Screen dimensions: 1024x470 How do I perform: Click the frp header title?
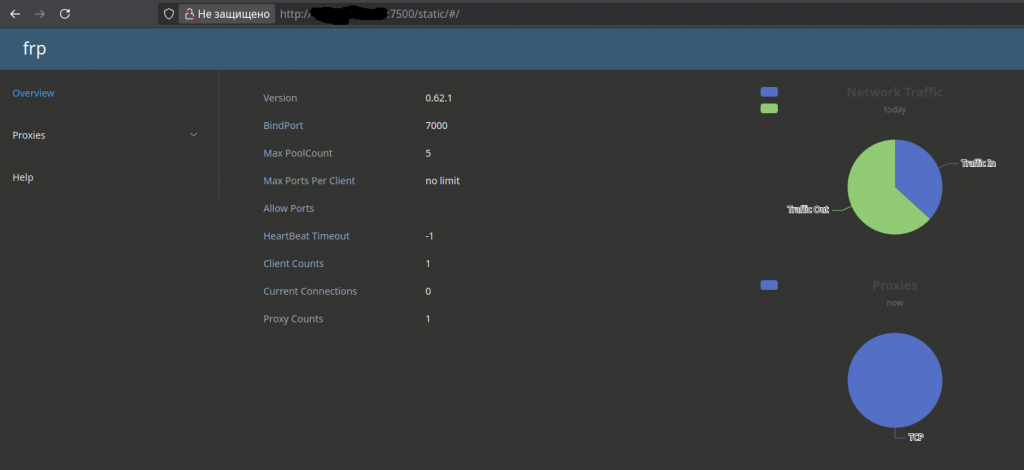coord(35,49)
